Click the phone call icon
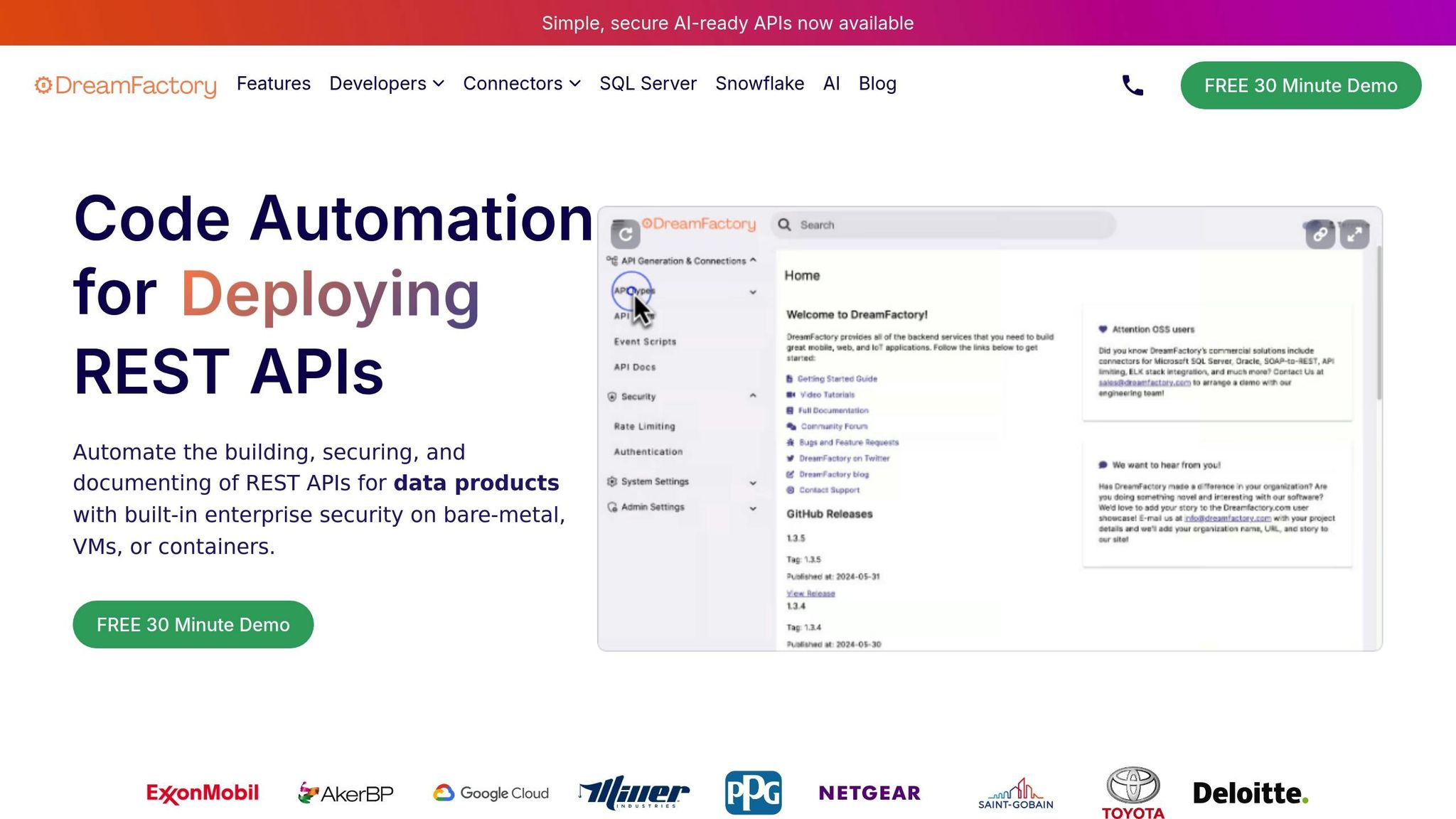1456x819 pixels. (x=1133, y=85)
